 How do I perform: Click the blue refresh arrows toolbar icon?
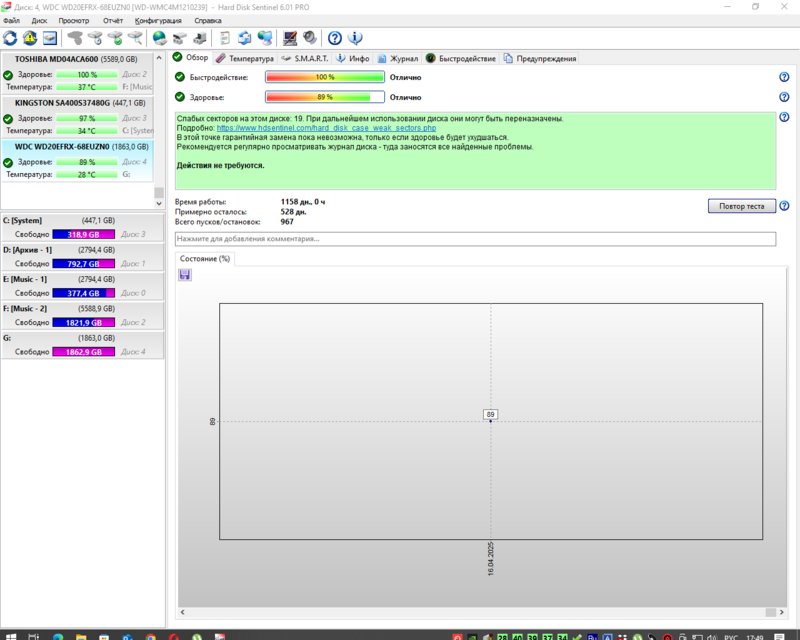pos(10,38)
